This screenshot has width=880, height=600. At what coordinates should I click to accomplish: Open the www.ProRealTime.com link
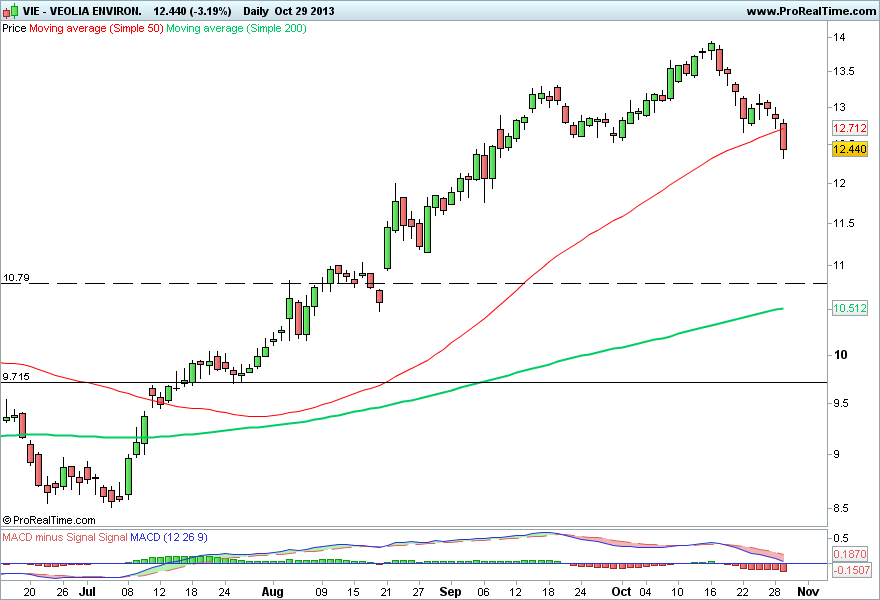pyautogui.click(x=811, y=11)
